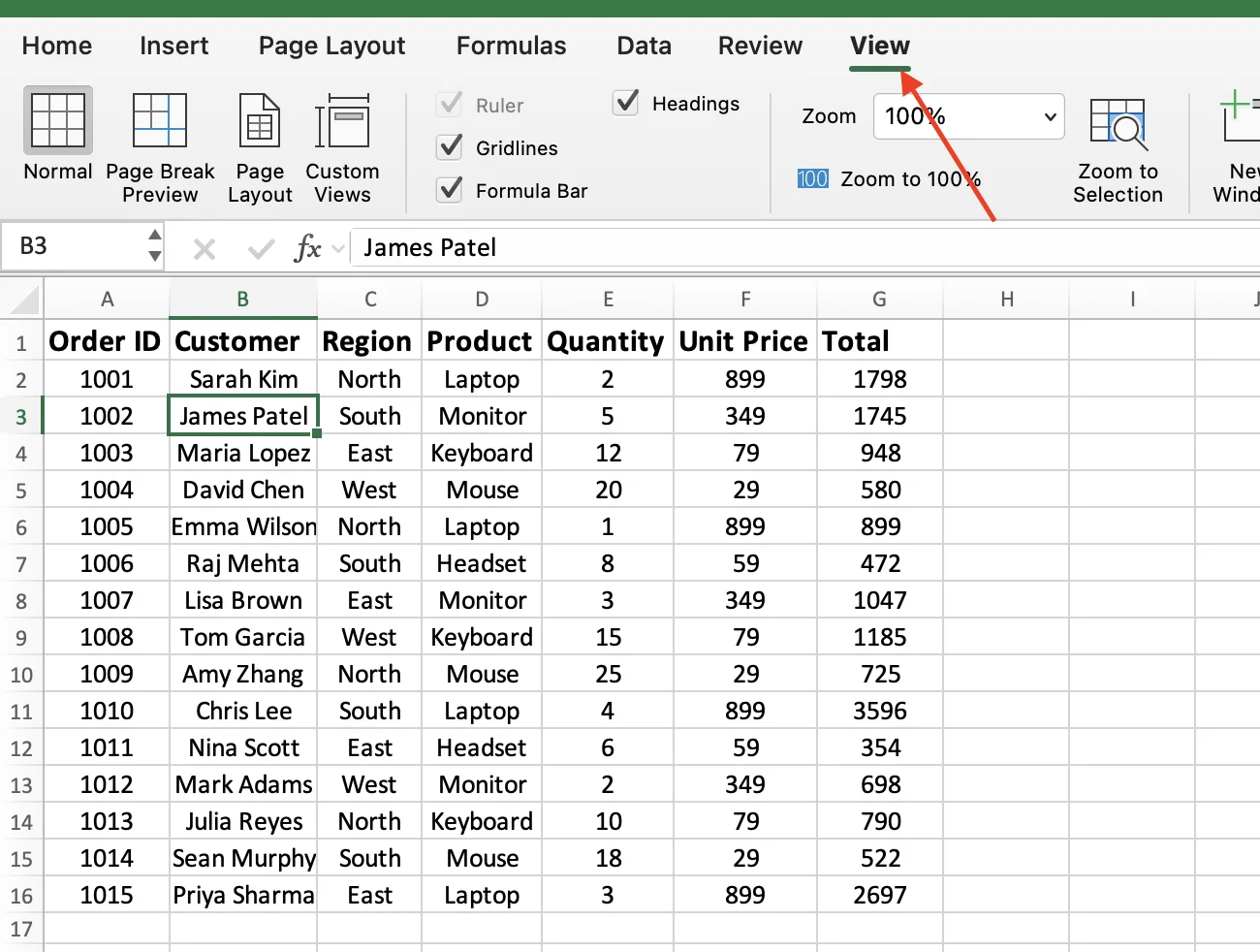Screen dimensions: 1260x952
Task: Confirm entry with the checkmark icon
Action: point(260,247)
